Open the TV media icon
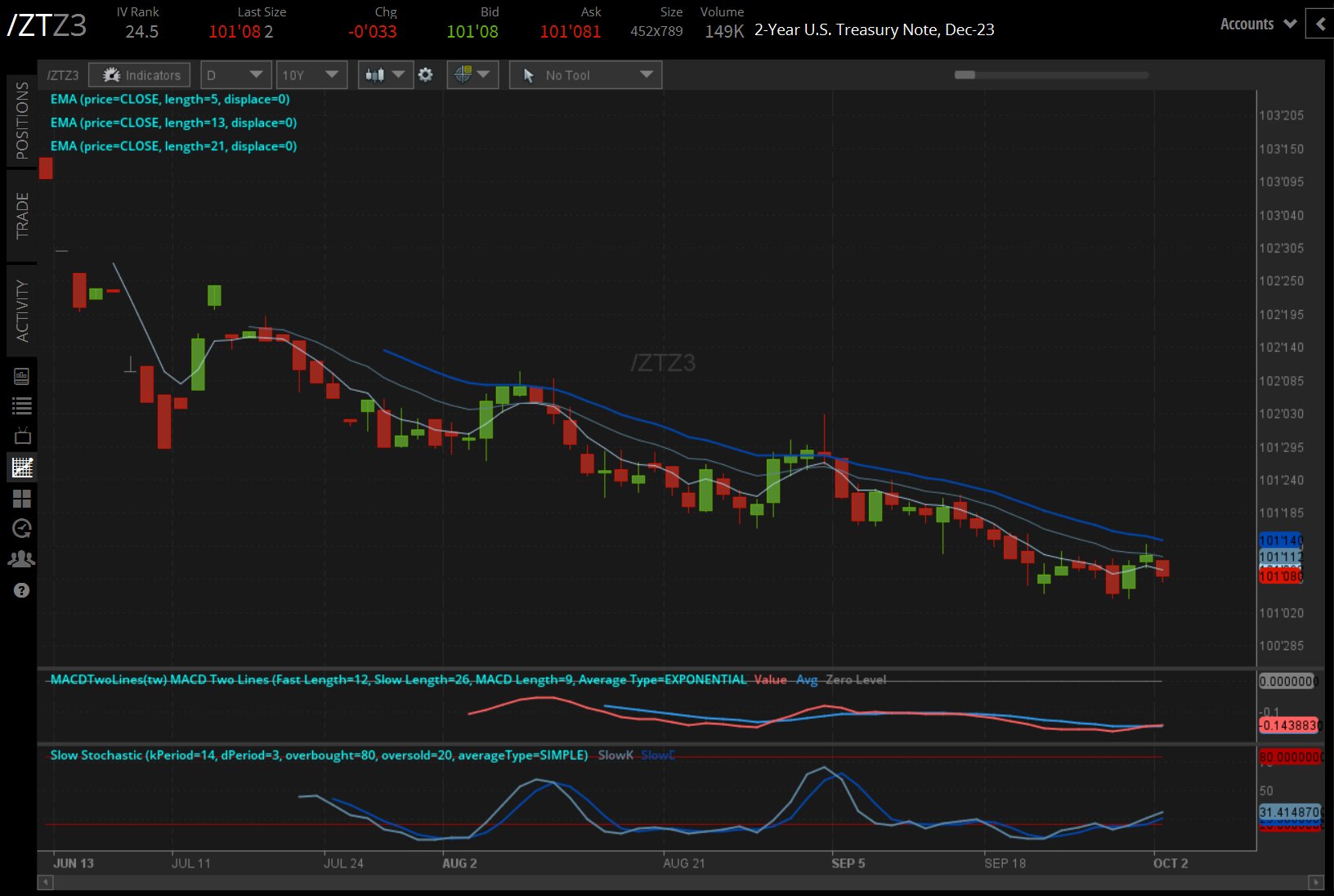 22,436
